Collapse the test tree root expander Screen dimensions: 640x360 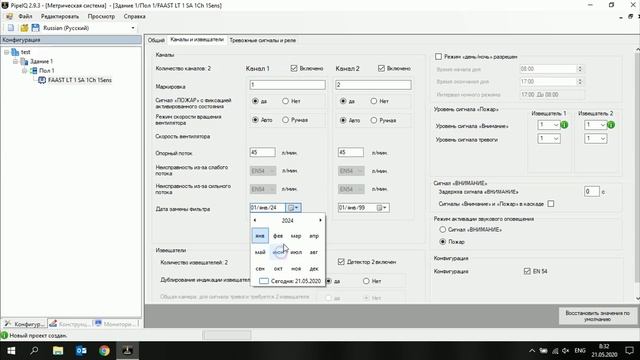[x=7, y=52]
